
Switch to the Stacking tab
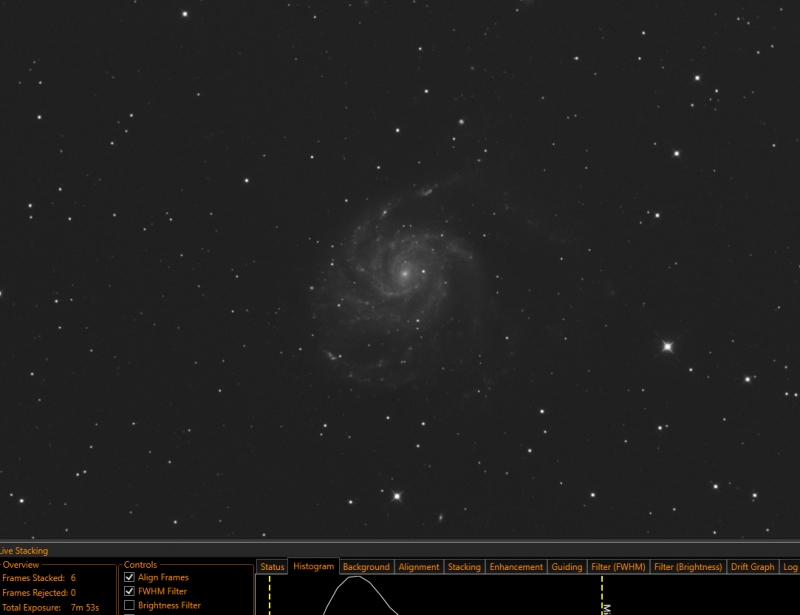coord(464,567)
